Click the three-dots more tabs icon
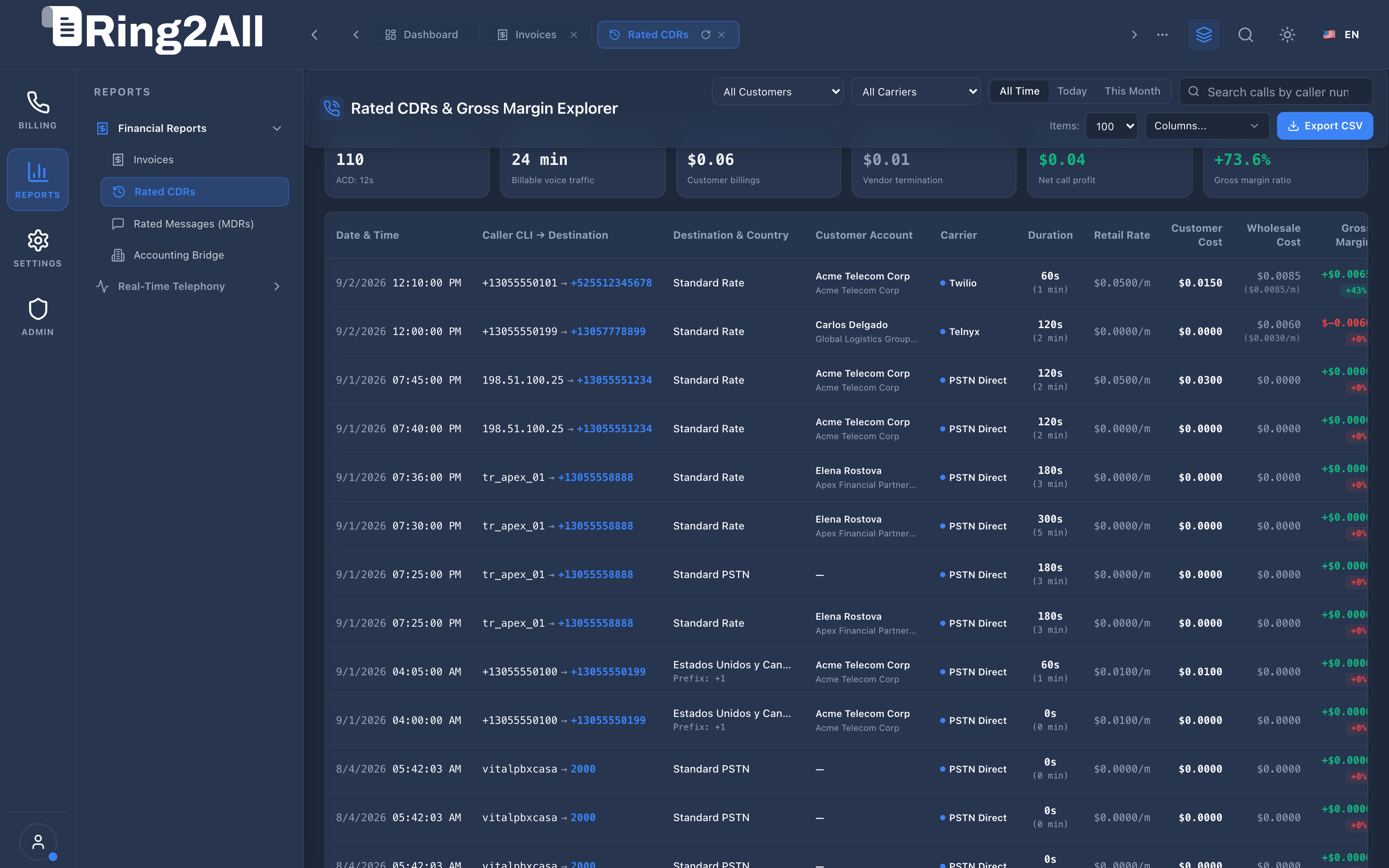Viewport: 1389px width, 868px height. (x=1162, y=34)
